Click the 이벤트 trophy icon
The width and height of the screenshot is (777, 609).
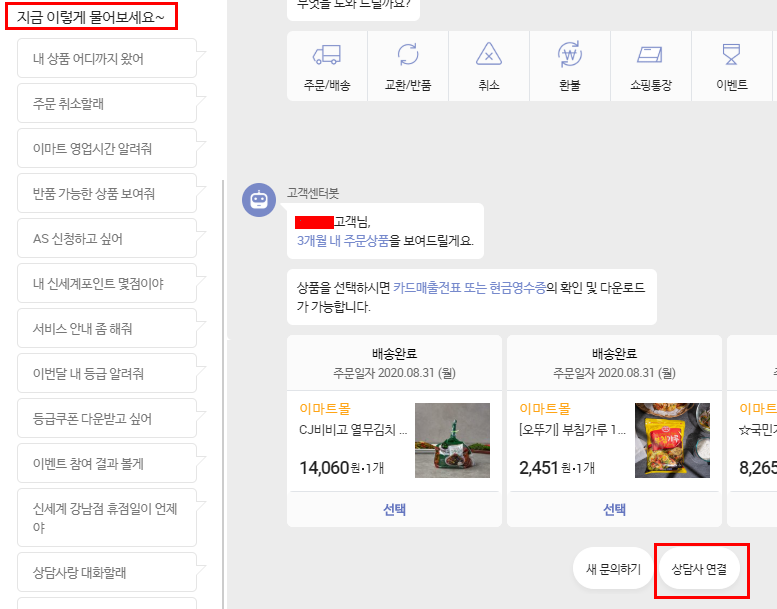click(x=731, y=55)
